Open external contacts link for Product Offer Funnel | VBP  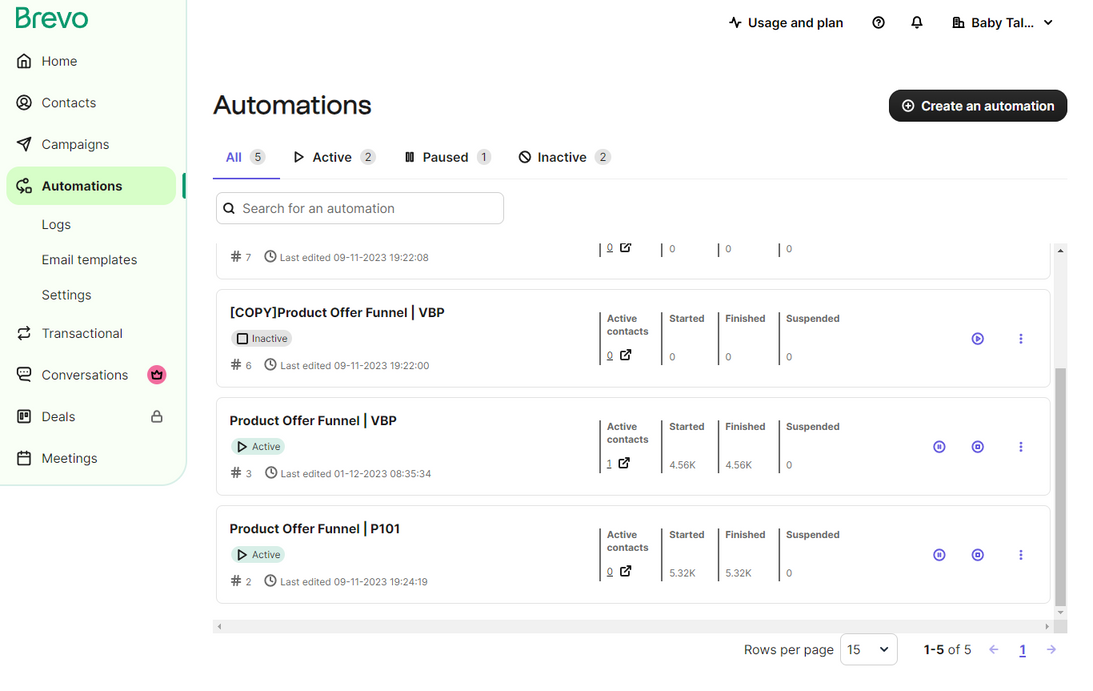pyautogui.click(x=624, y=464)
